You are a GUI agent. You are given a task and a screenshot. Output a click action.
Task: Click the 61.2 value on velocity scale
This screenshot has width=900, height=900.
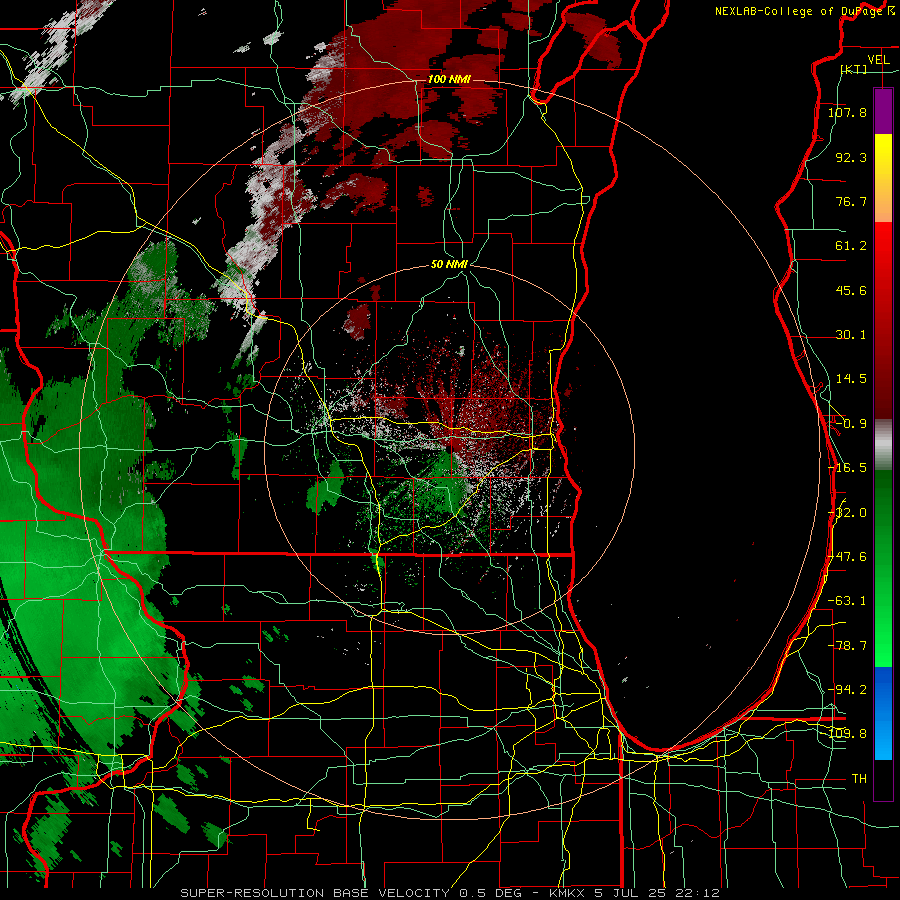[x=851, y=246]
